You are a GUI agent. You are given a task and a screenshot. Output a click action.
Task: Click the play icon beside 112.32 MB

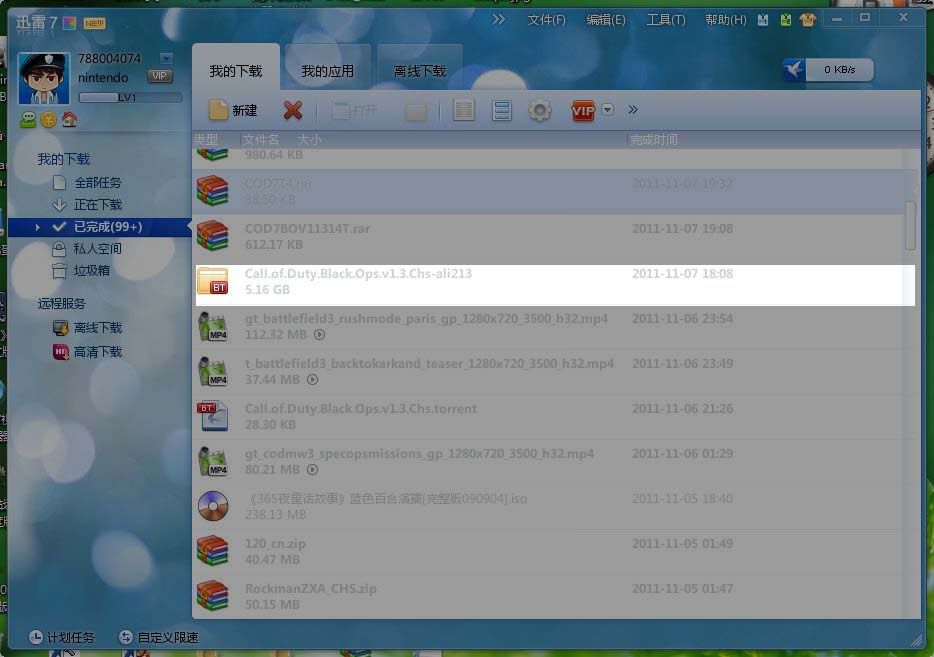319,334
